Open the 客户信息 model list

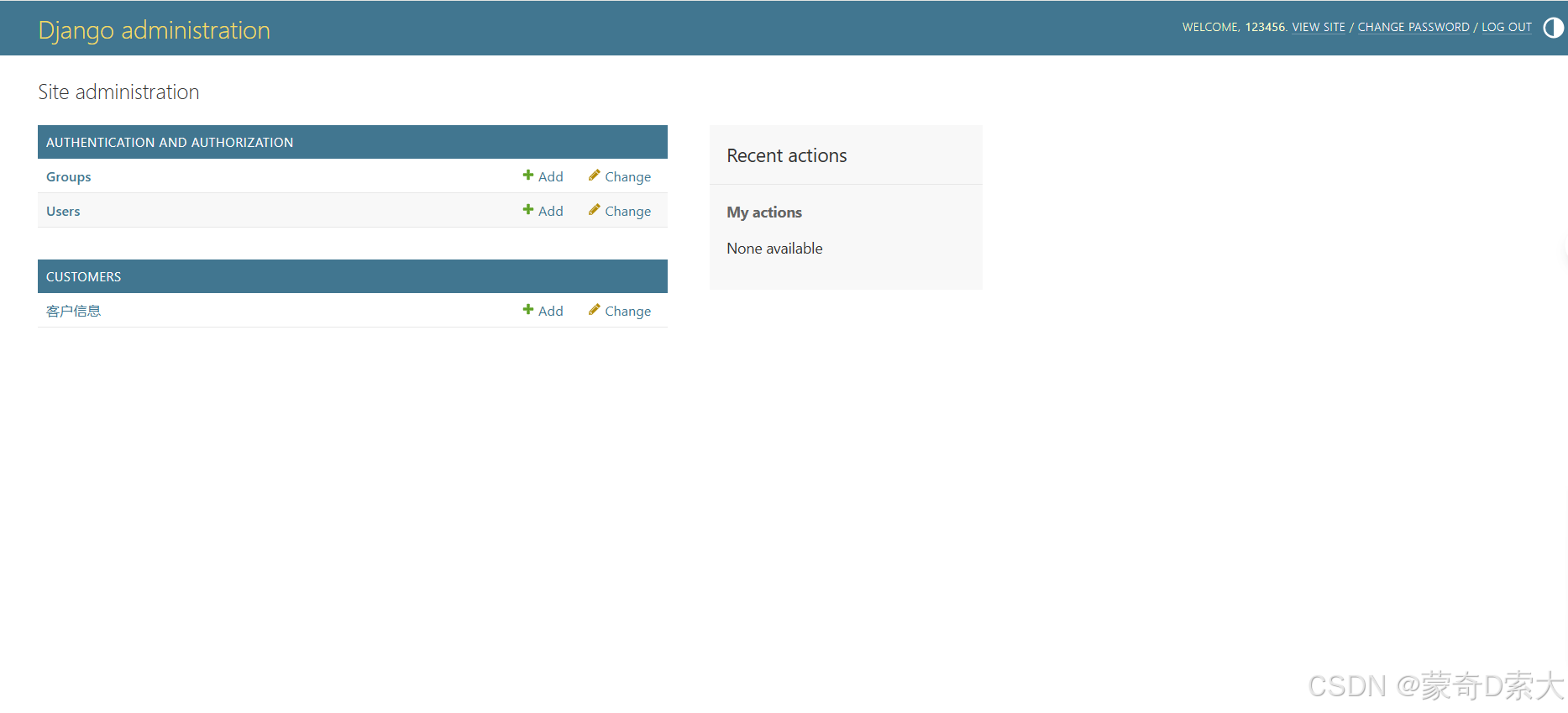coord(74,311)
